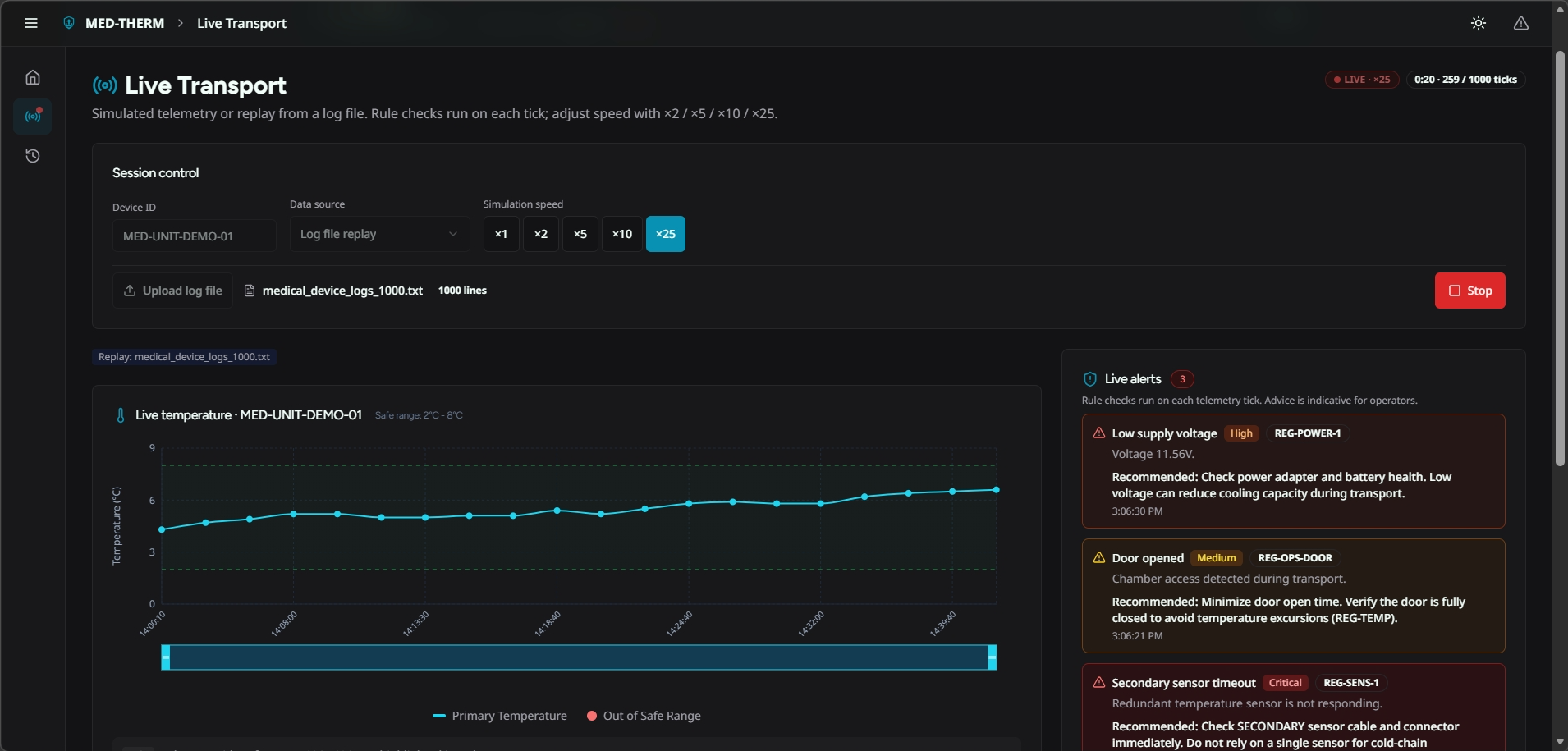Open the Data source dropdown

click(x=379, y=234)
